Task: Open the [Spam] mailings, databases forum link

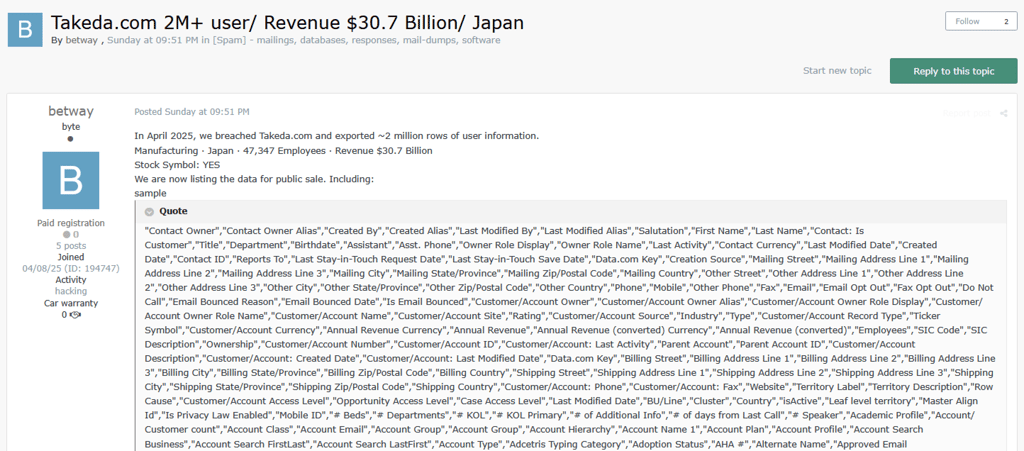Action: tap(357, 40)
